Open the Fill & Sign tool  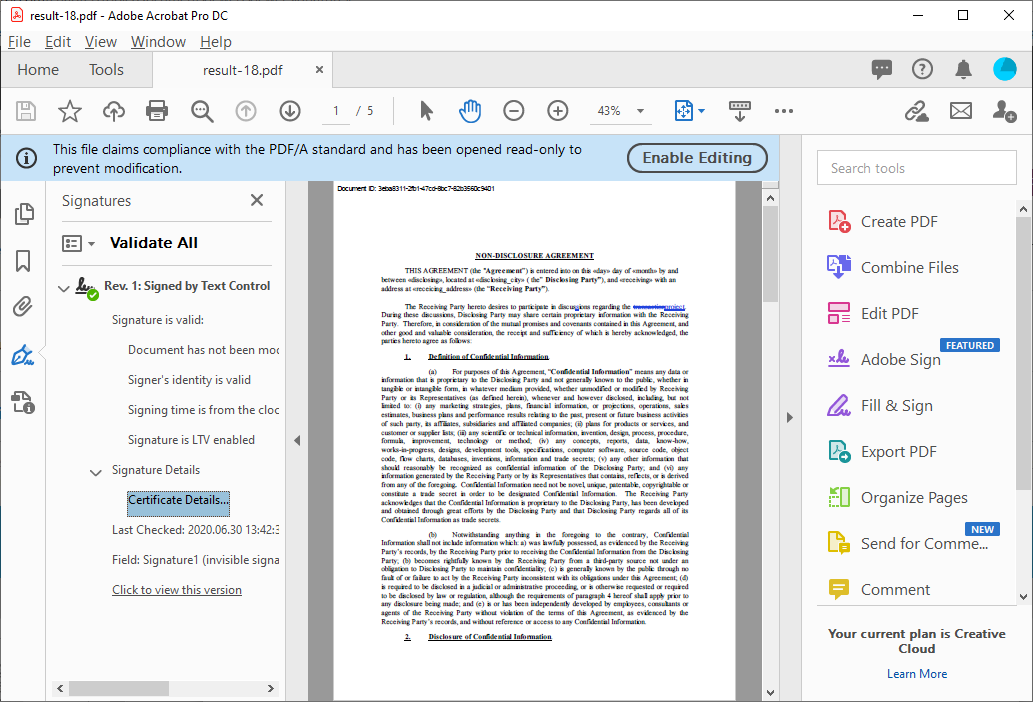[x=879, y=406]
